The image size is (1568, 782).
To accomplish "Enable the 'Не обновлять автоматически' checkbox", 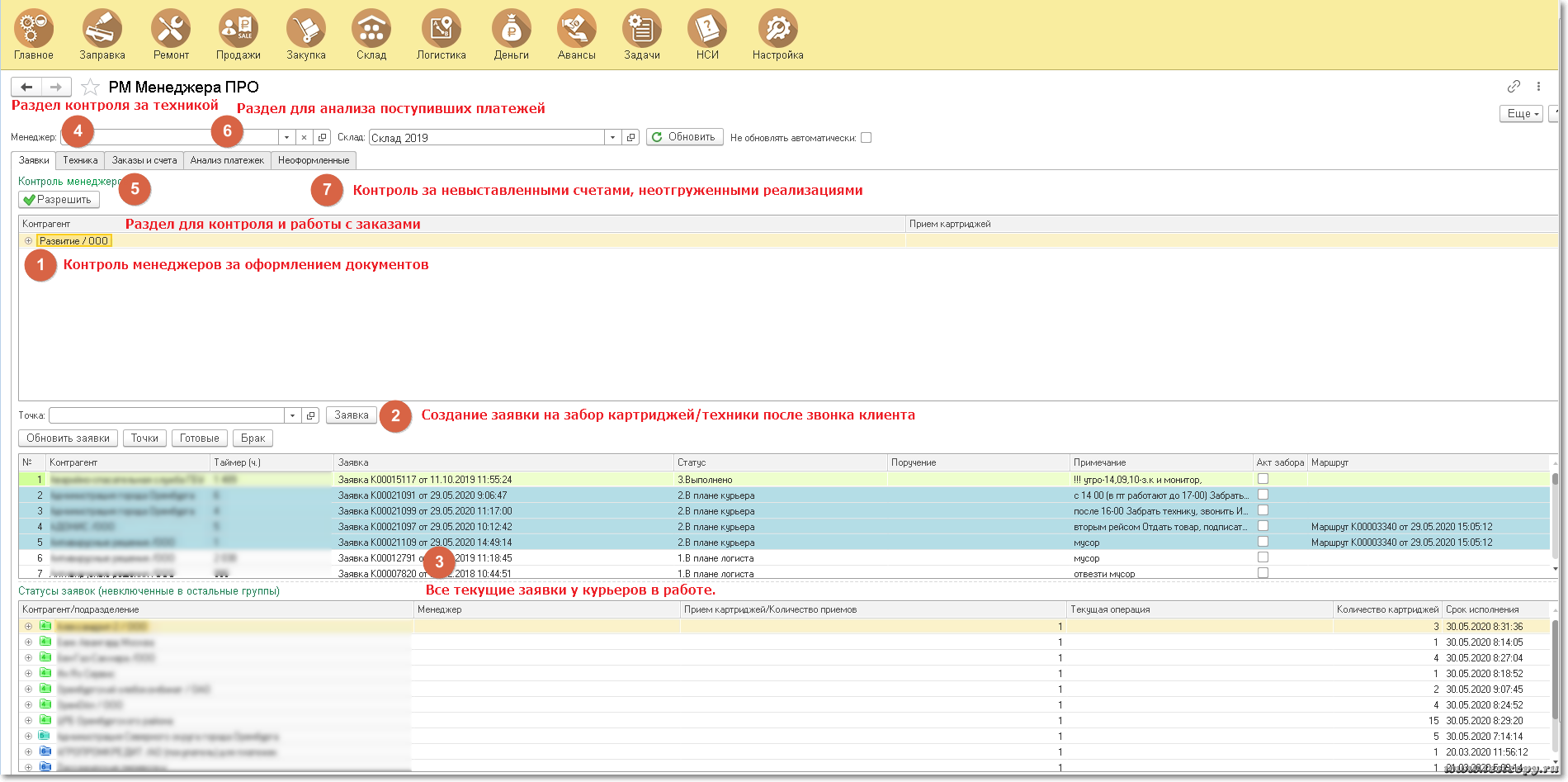I will pyautogui.click(x=866, y=138).
